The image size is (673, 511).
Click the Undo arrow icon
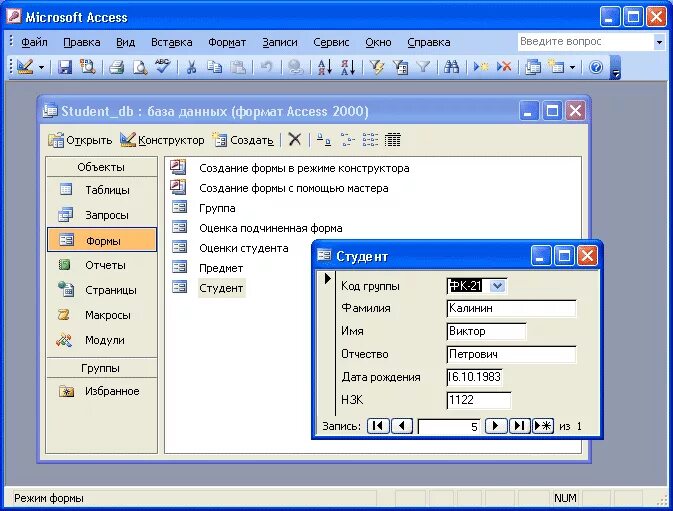pyautogui.click(x=267, y=67)
